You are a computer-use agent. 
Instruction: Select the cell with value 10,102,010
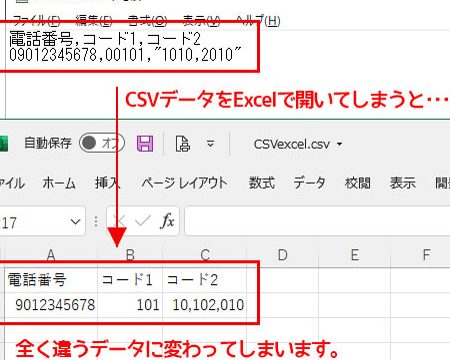205,305
